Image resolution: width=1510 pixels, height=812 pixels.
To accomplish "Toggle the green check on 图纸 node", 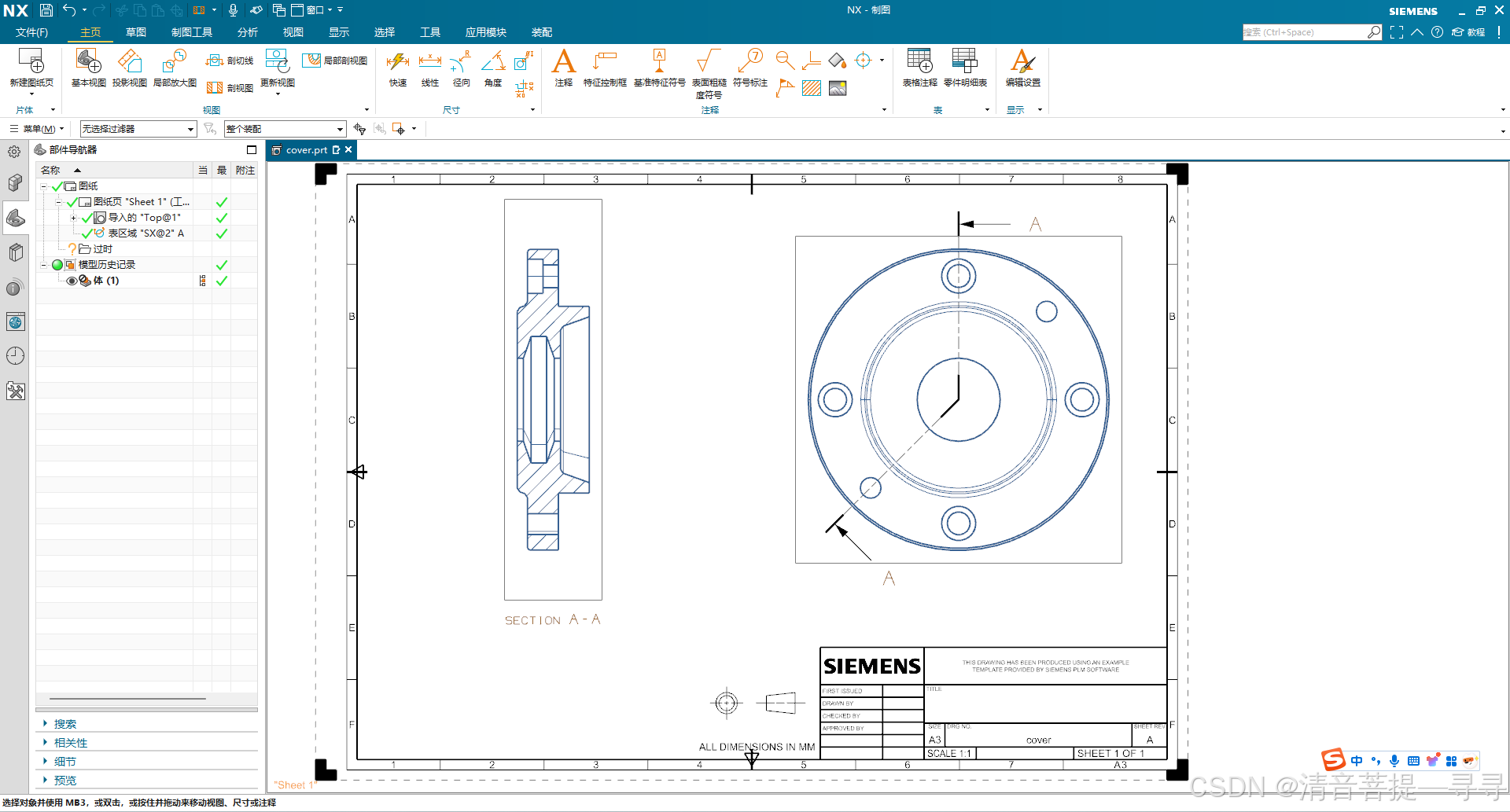I will [x=57, y=186].
